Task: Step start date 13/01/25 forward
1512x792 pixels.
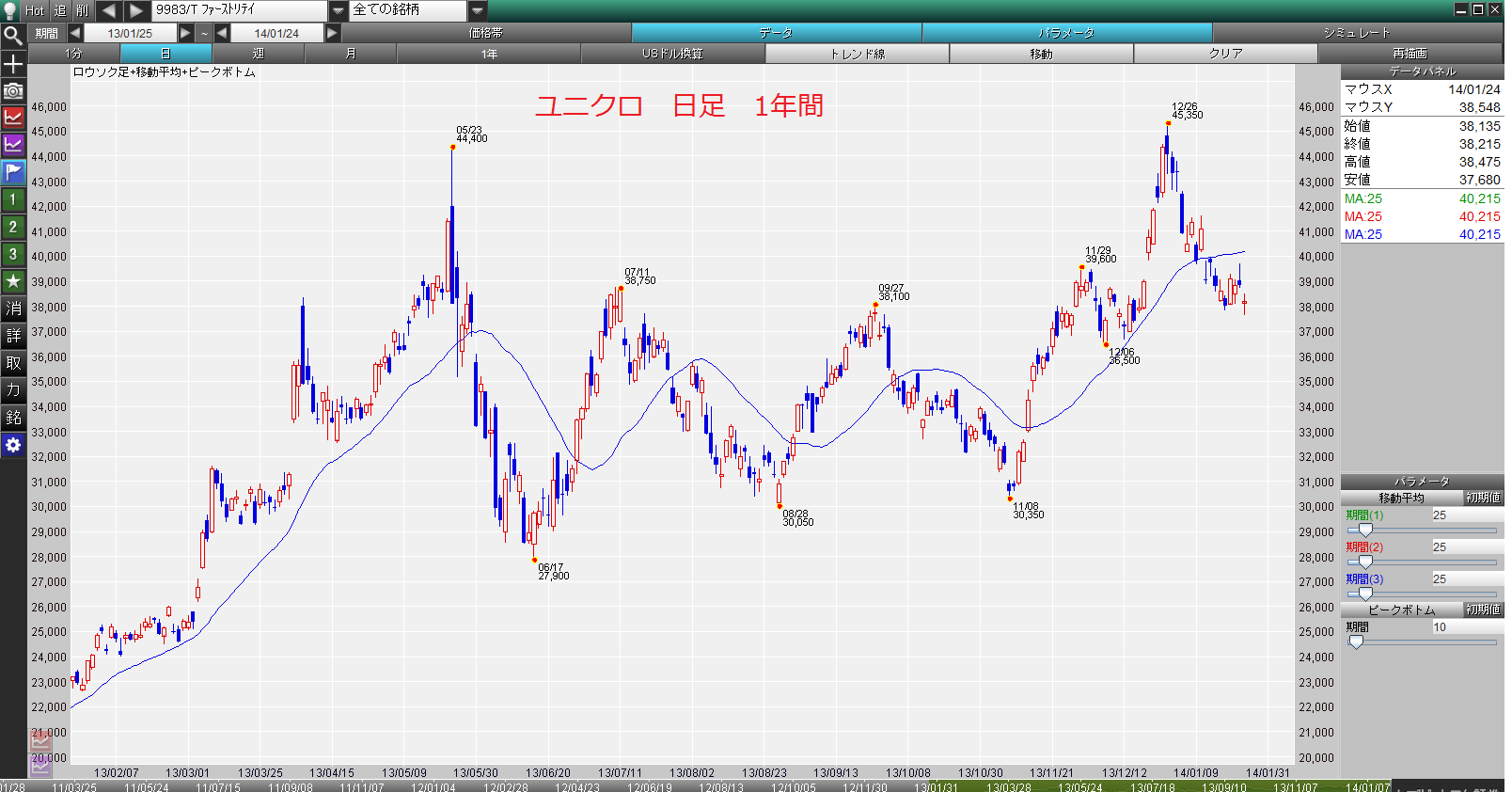Action: coord(185,33)
